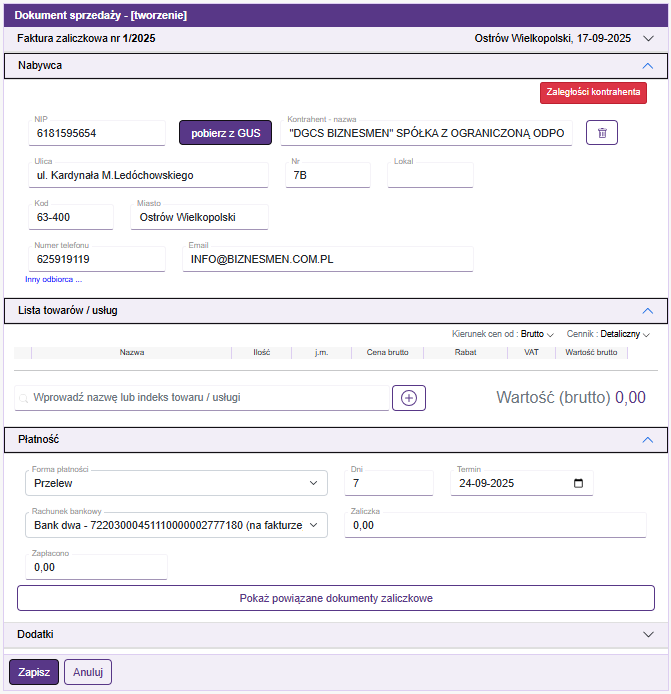Viewport: 671px width, 694px height.
Task: Collapse the Nabywca section
Action: pos(647,65)
